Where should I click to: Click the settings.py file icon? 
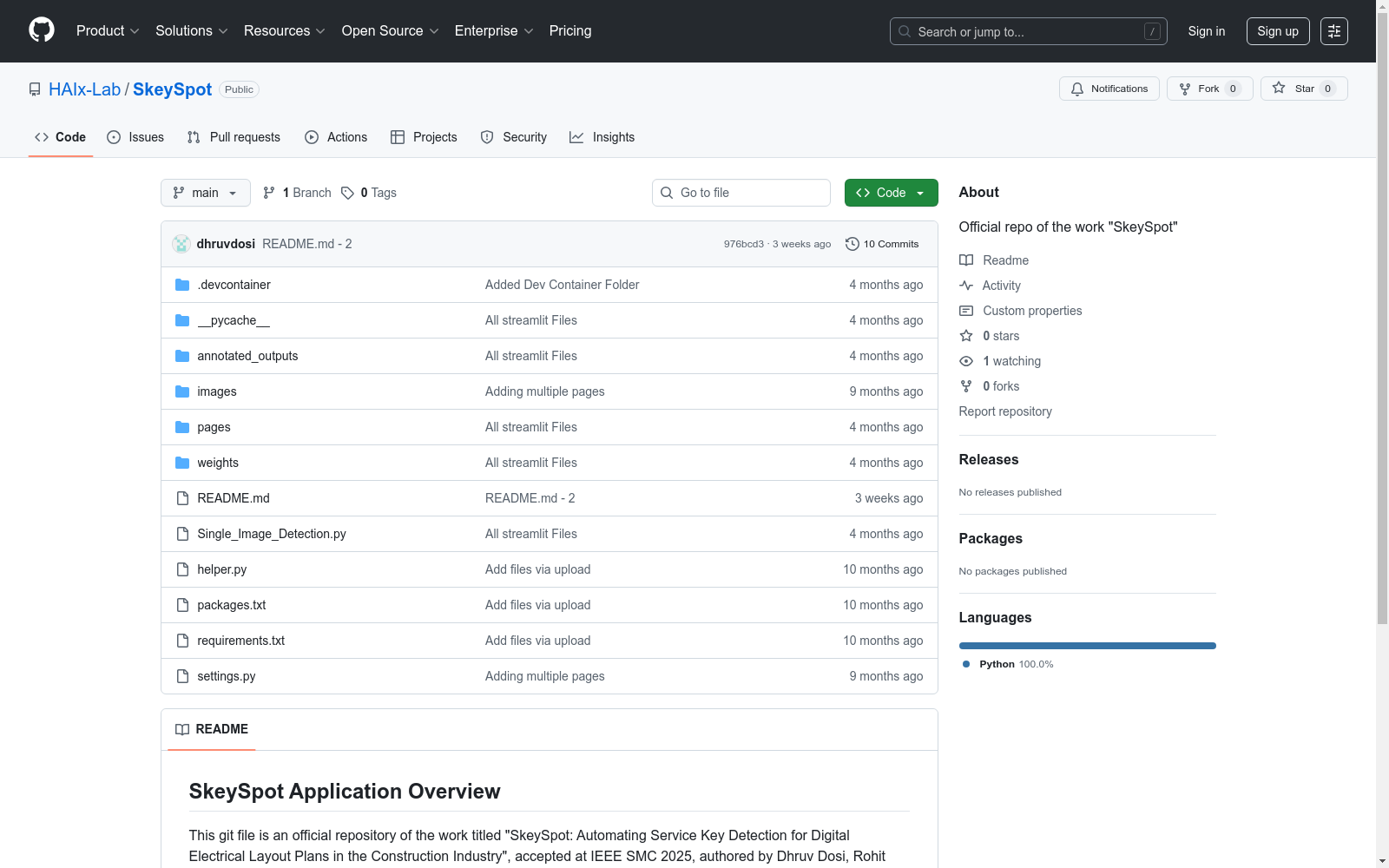pos(182,676)
